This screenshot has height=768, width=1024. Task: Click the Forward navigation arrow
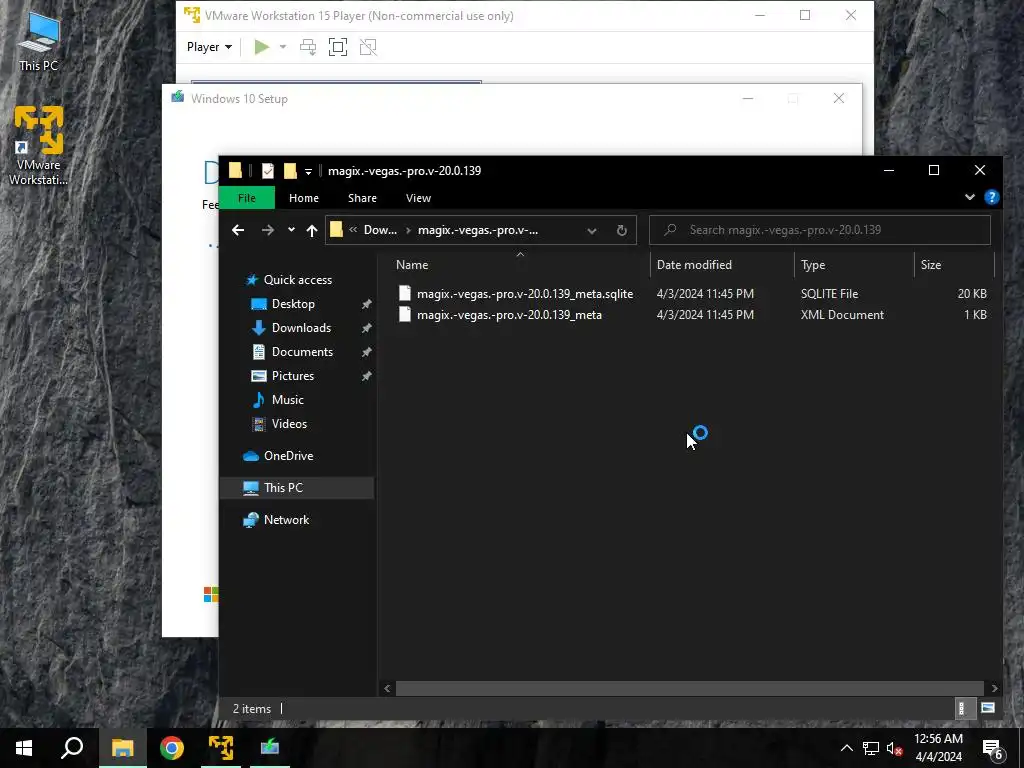click(x=268, y=230)
